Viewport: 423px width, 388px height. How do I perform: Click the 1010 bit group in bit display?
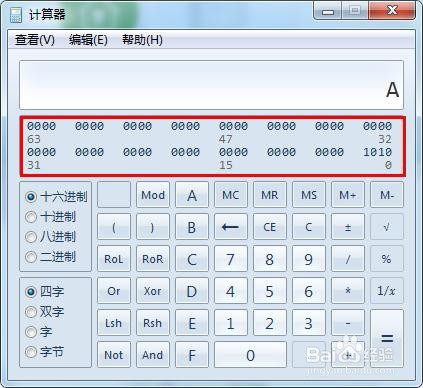coord(377,152)
